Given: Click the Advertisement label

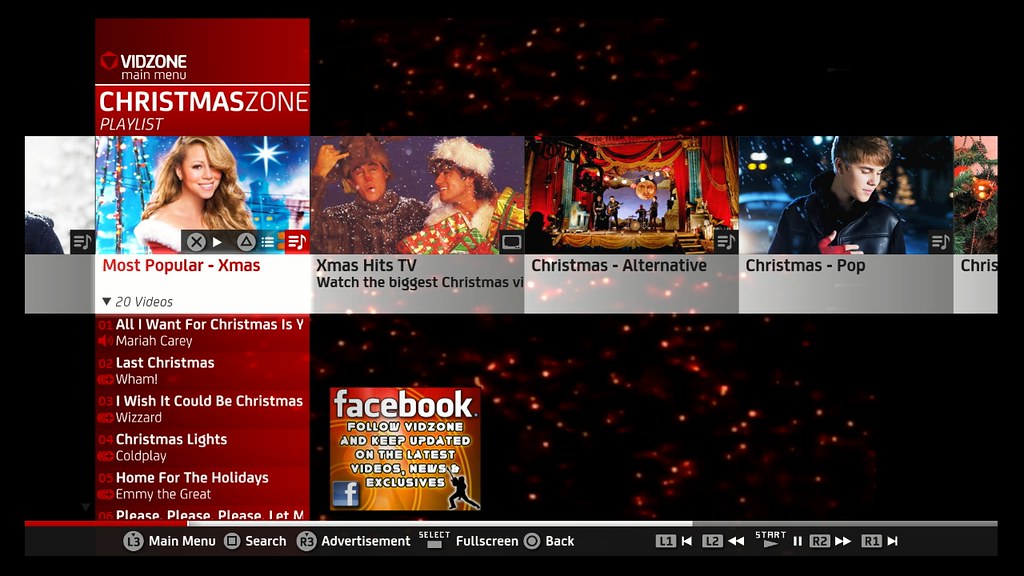Looking at the screenshot, I should [366, 541].
